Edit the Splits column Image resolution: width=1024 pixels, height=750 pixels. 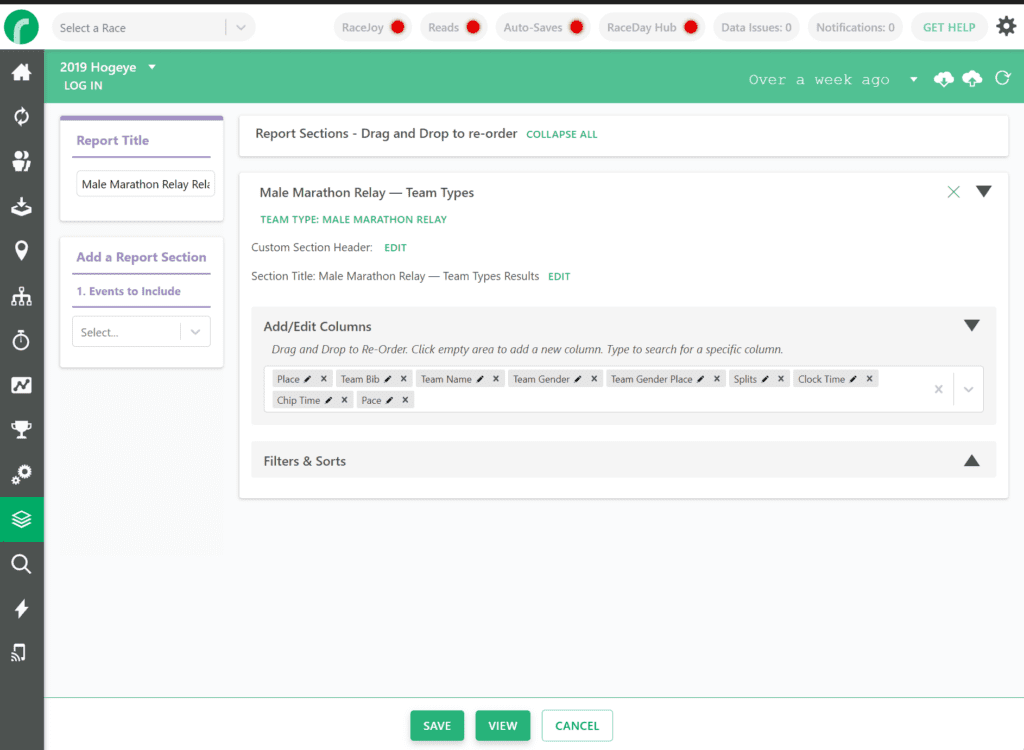tap(765, 379)
